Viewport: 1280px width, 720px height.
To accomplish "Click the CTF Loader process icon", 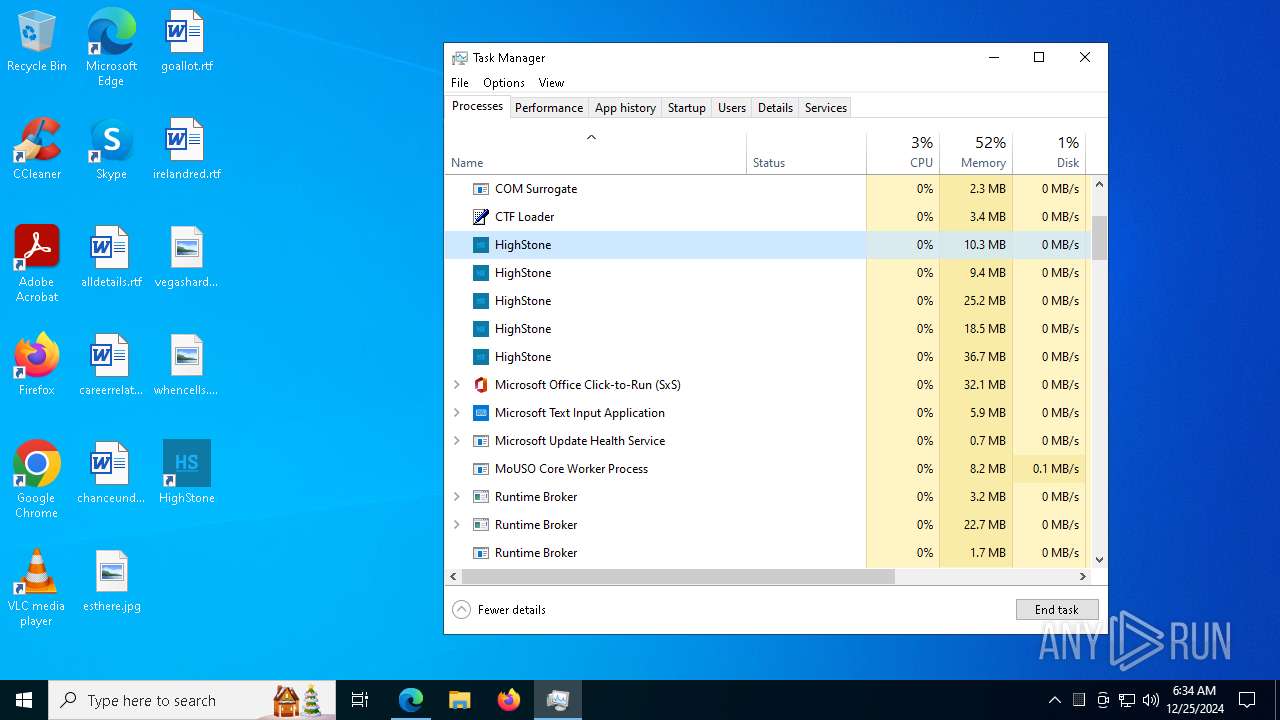I will pyautogui.click(x=481, y=217).
